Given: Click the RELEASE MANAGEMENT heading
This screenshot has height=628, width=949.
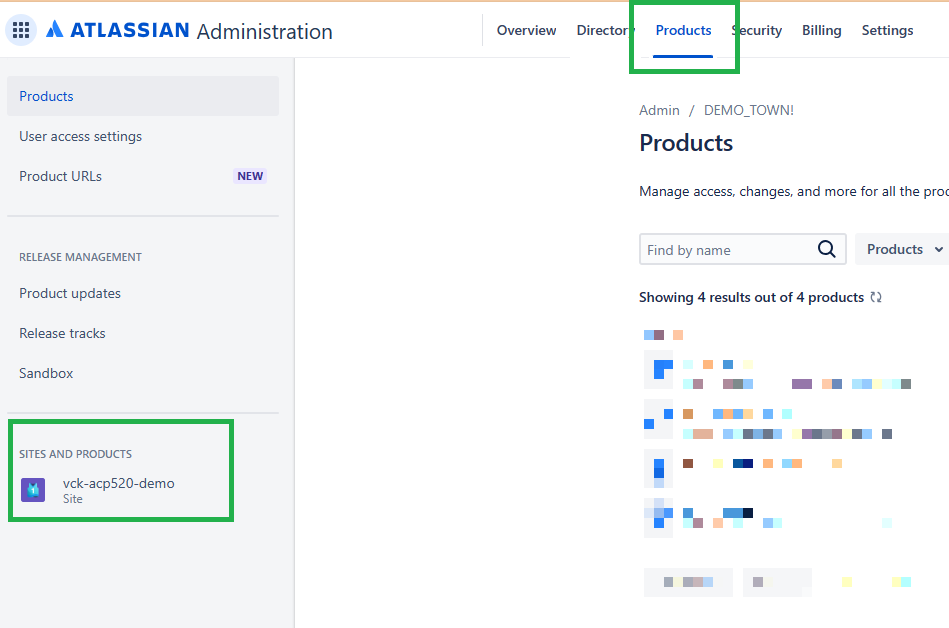Looking at the screenshot, I should click(80, 257).
